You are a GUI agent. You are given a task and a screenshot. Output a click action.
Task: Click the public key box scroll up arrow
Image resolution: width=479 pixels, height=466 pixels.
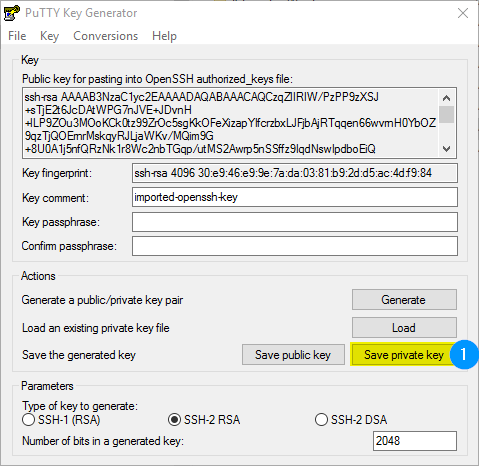pyautogui.click(x=446, y=98)
